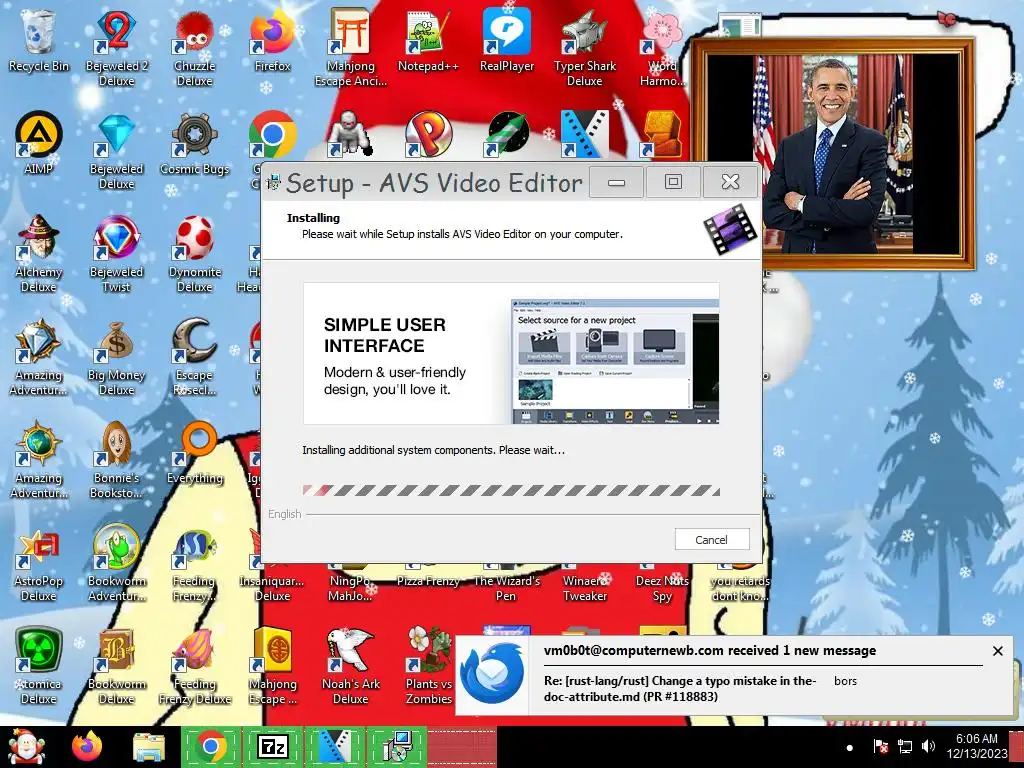Image resolution: width=1024 pixels, height=768 pixels.
Task: Open the orange letter P desktop shortcut
Action: coord(428,135)
